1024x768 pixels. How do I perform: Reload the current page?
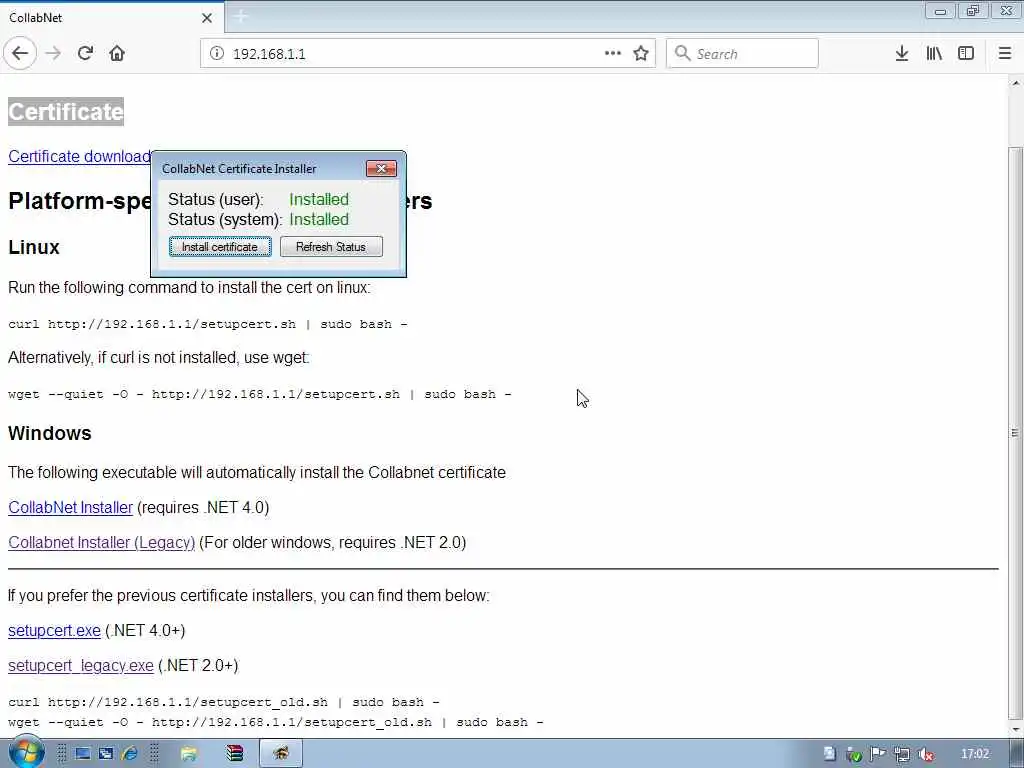pyautogui.click(x=85, y=53)
